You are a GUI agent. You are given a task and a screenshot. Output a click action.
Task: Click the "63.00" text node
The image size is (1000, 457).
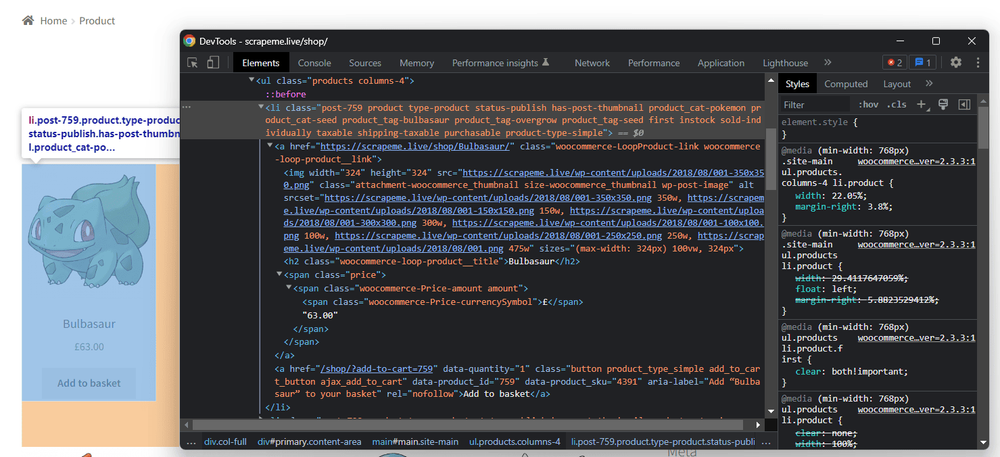[320, 316]
